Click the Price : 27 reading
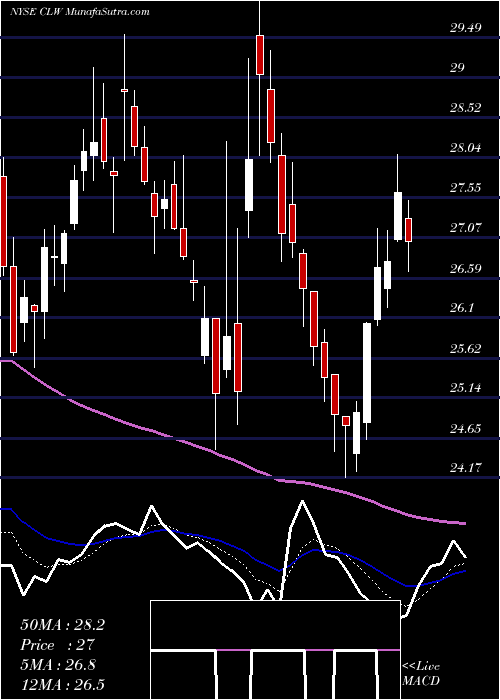 point(58,645)
